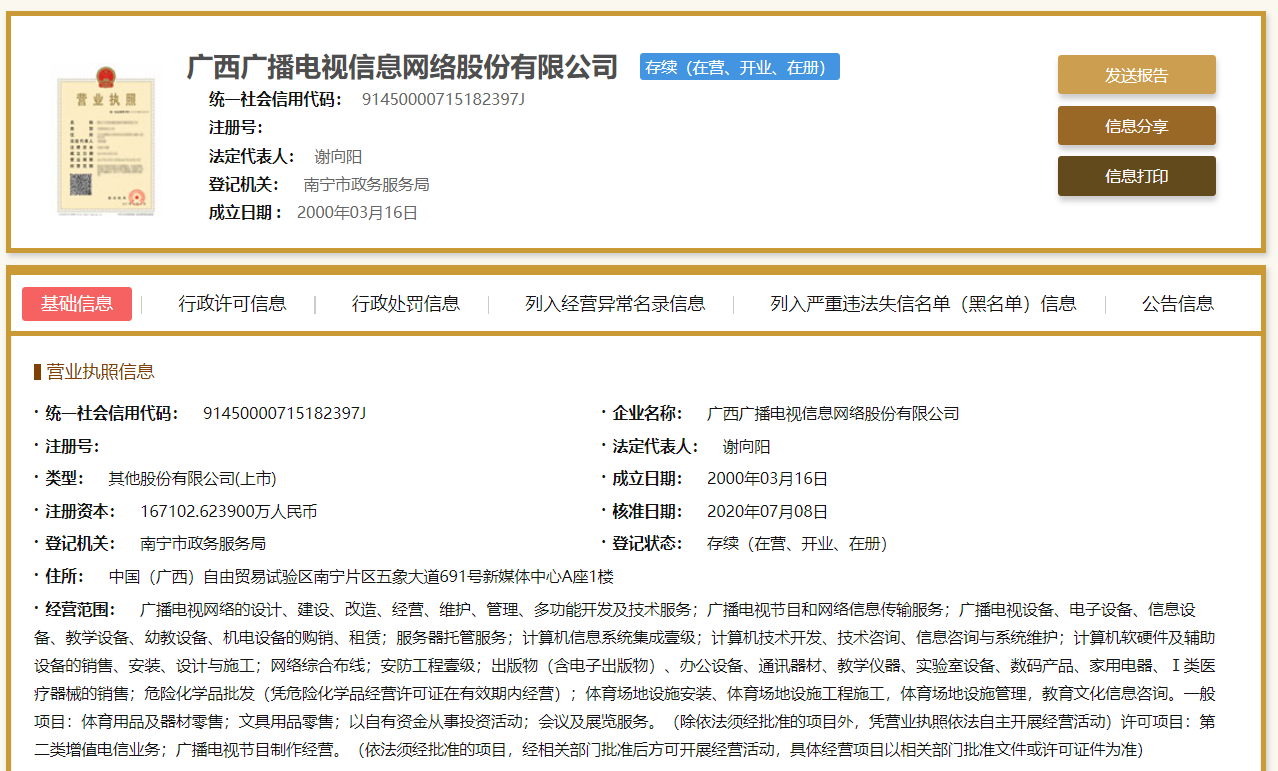Click the 存续（在营、开业、在册）status badge
This screenshot has width=1278, height=771.
[739, 67]
